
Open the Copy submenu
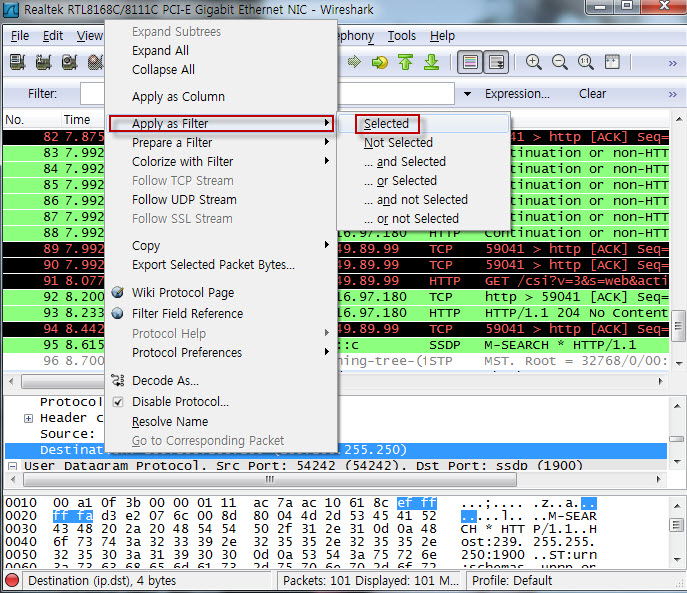[221, 245]
